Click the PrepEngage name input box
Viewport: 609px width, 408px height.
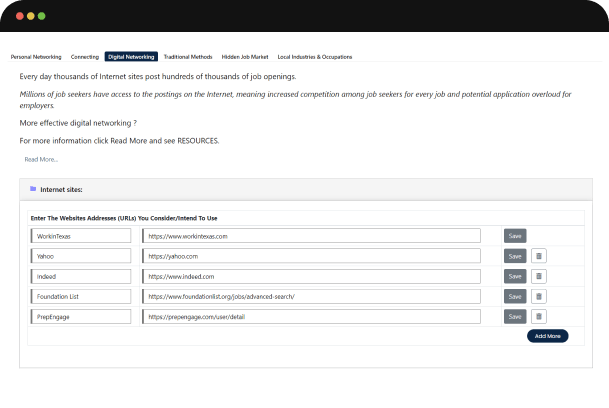coord(81,316)
